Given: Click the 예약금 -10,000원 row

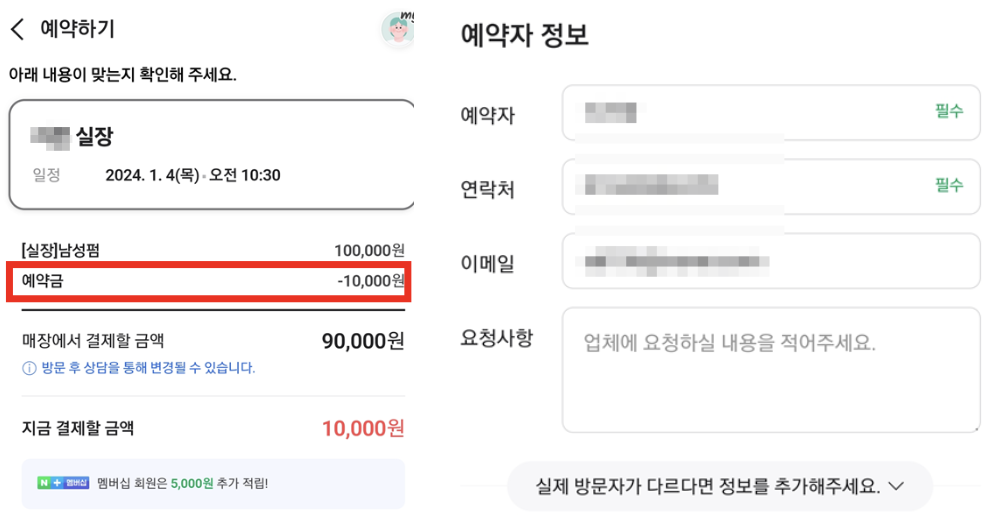Looking at the screenshot, I should 207,281.
